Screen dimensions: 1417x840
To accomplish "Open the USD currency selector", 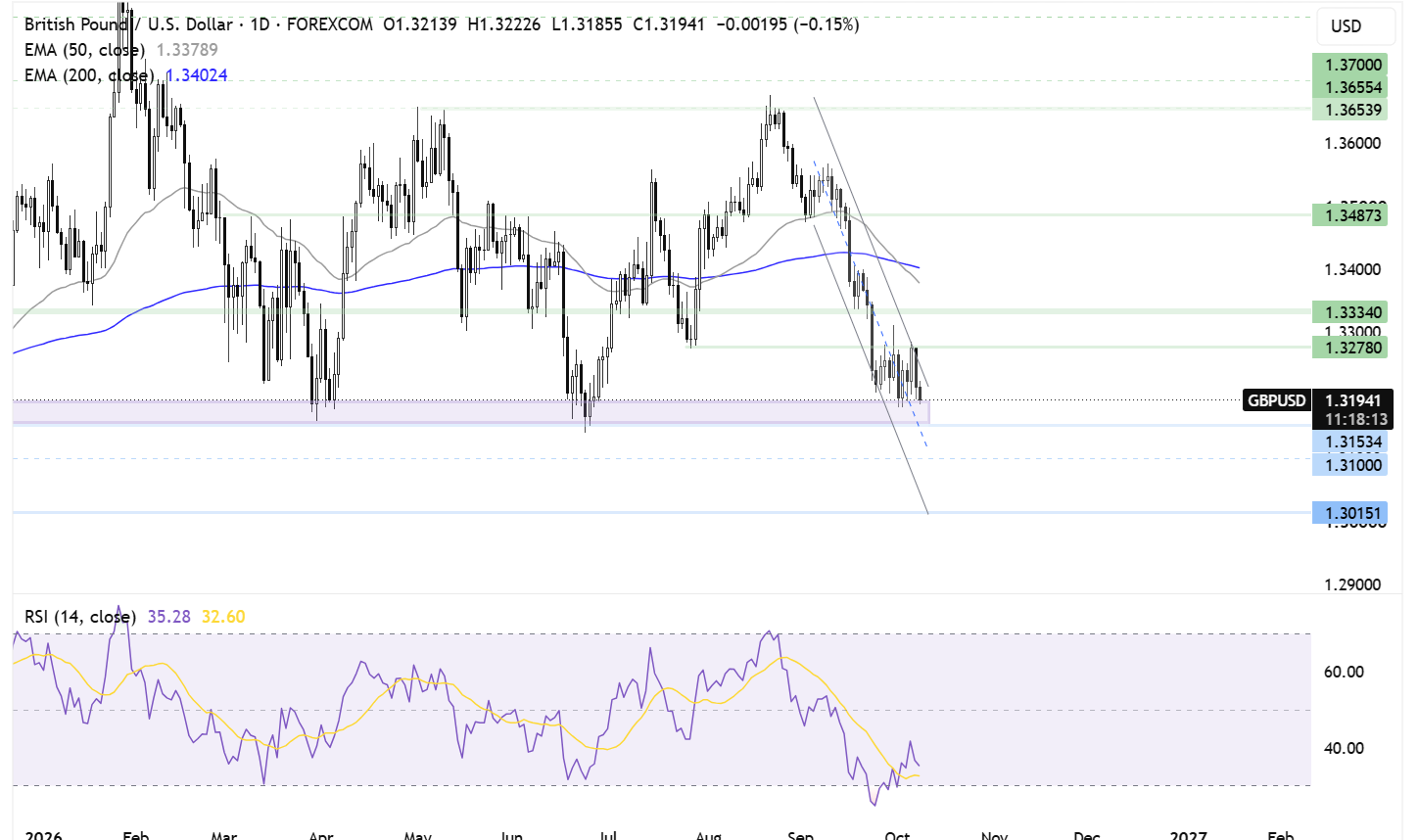I will coord(1355,26).
